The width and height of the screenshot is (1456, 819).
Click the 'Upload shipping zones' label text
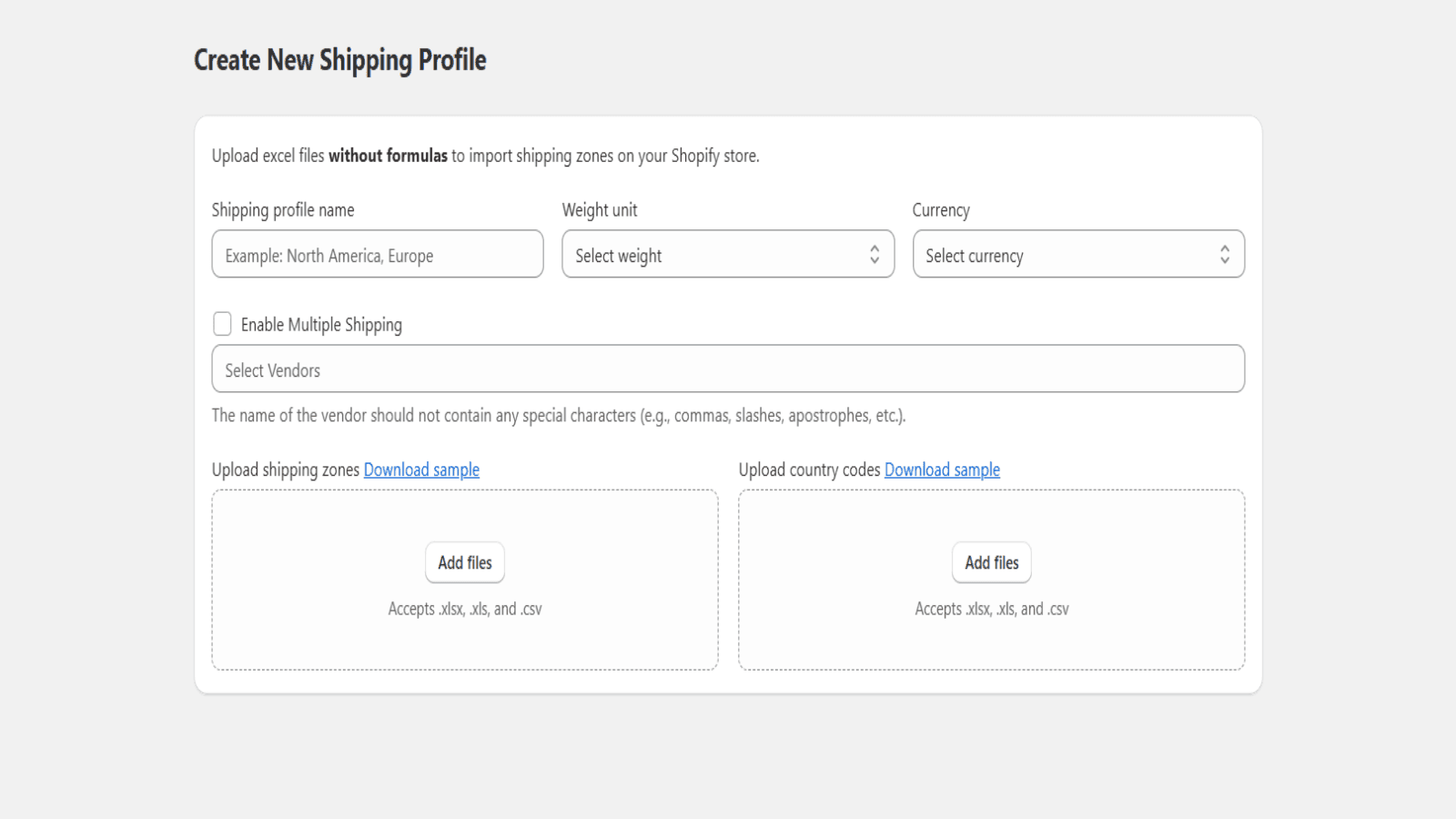(286, 470)
